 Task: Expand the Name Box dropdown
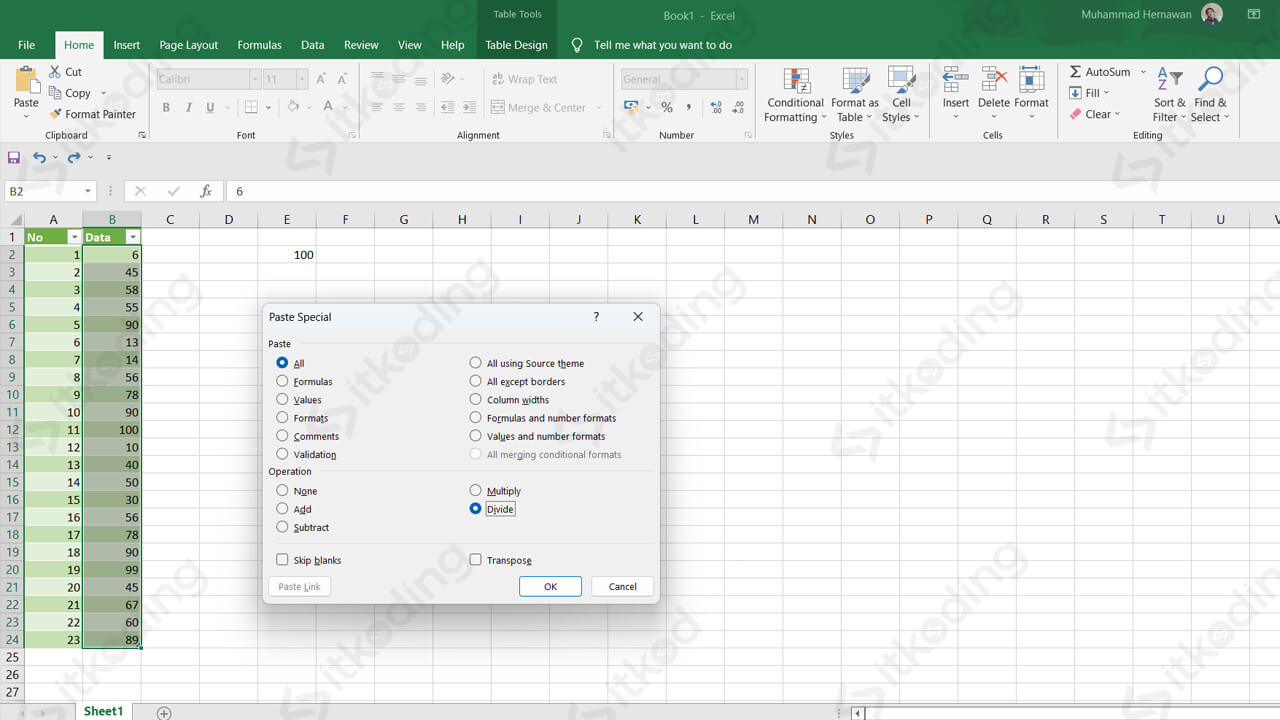[88, 191]
